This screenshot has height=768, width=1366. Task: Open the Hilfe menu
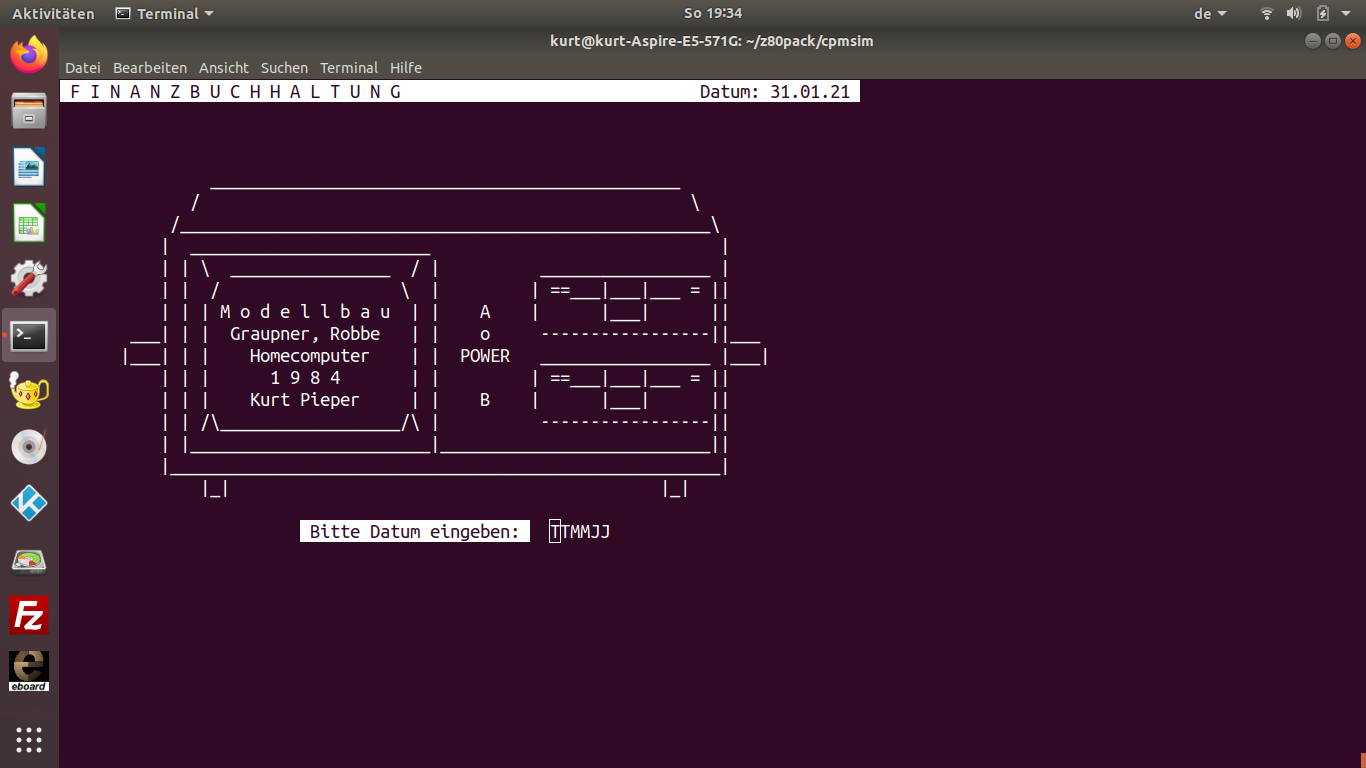(406, 68)
